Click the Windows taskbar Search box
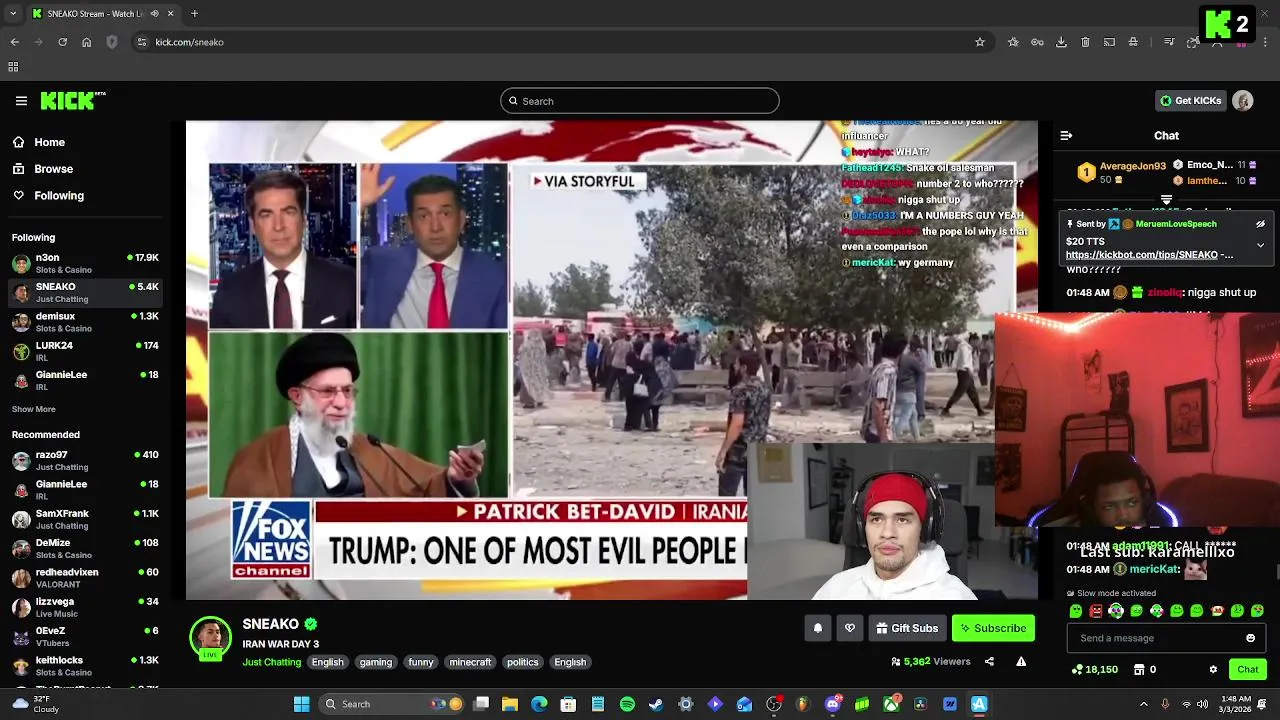 392,704
